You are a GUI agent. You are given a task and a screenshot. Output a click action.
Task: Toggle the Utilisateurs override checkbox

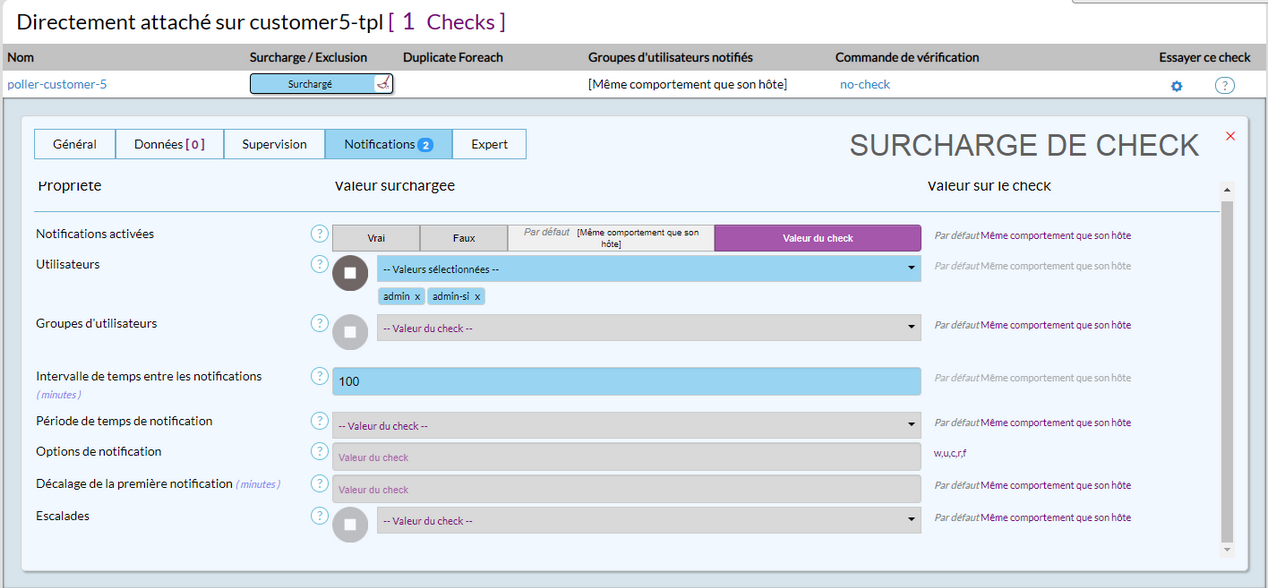pyautogui.click(x=350, y=273)
